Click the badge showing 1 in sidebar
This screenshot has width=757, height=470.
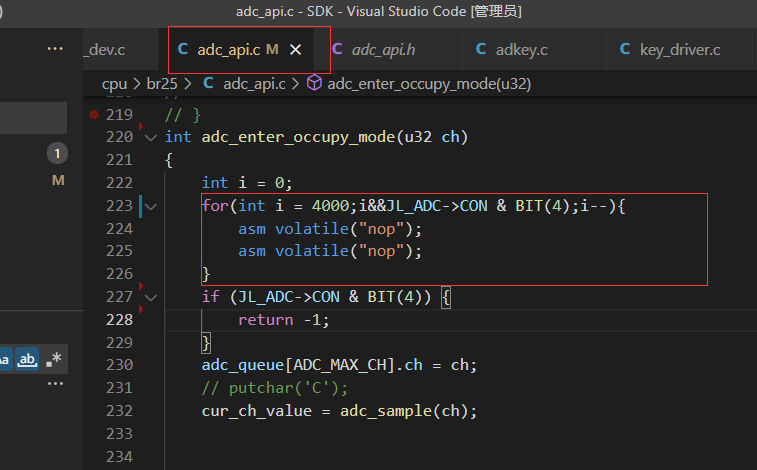point(57,153)
